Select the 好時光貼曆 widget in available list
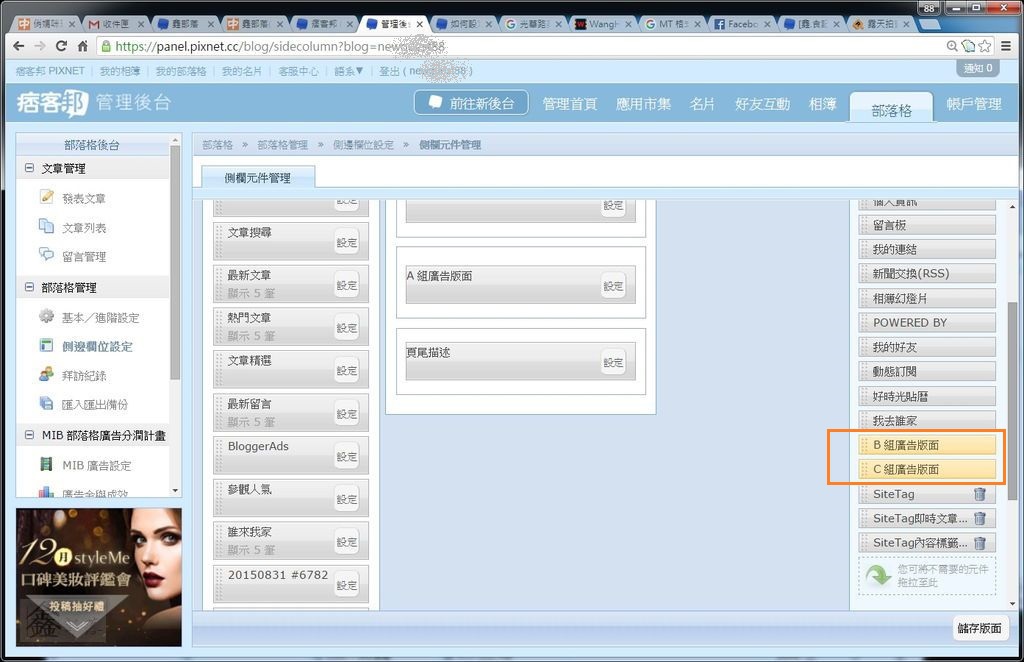 point(927,396)
